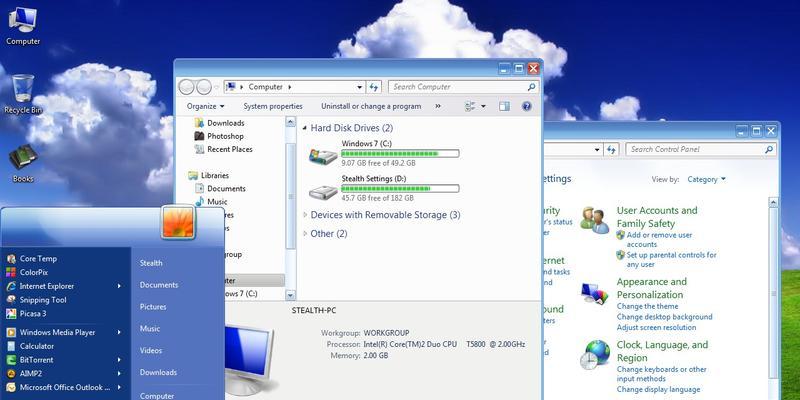The height and width of the screenshot is (400, 800).
Task: Select the Stealth Settings (D:) drive icon
Action: tap(323, 191)
